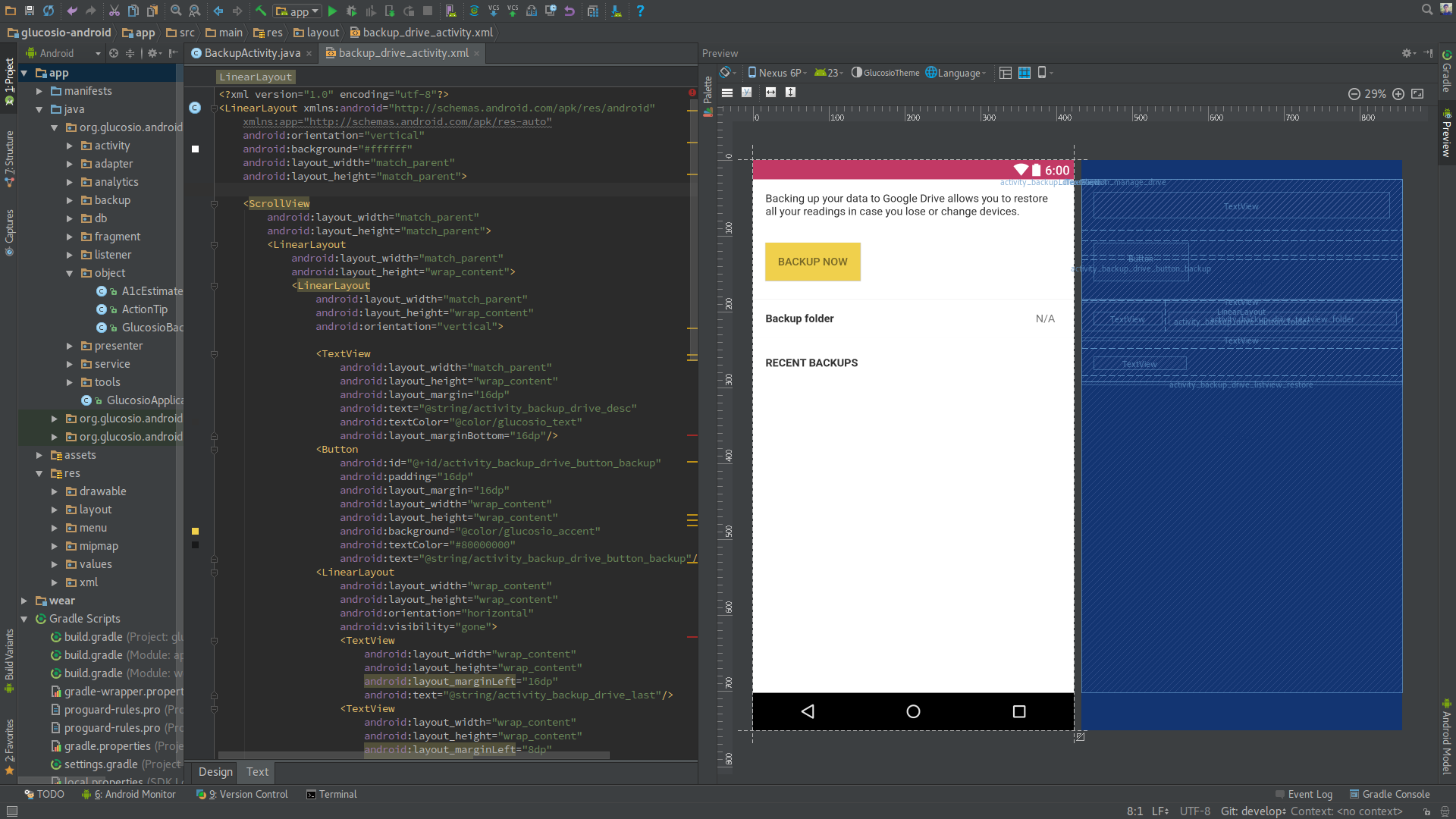Toggle the design surface view icon

coord(1006,73)
